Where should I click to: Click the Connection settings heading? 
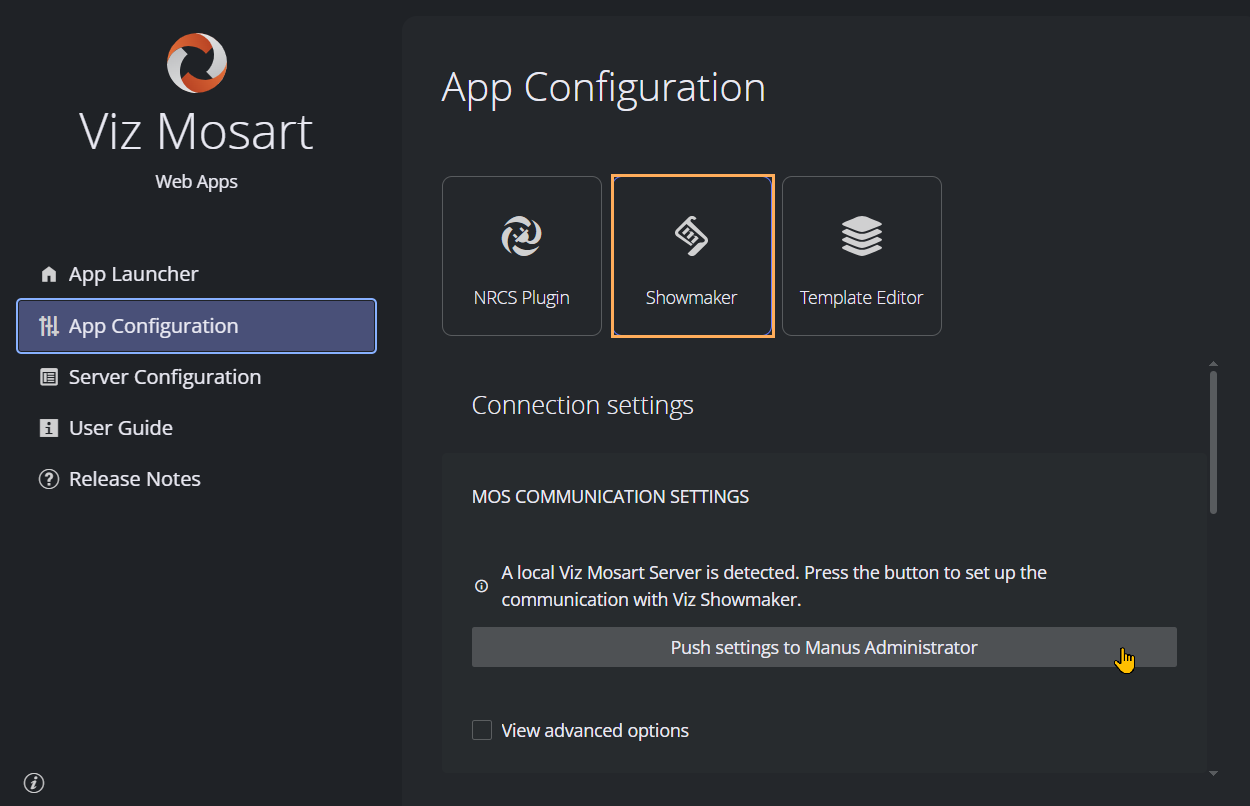click(x=583, y=405)
